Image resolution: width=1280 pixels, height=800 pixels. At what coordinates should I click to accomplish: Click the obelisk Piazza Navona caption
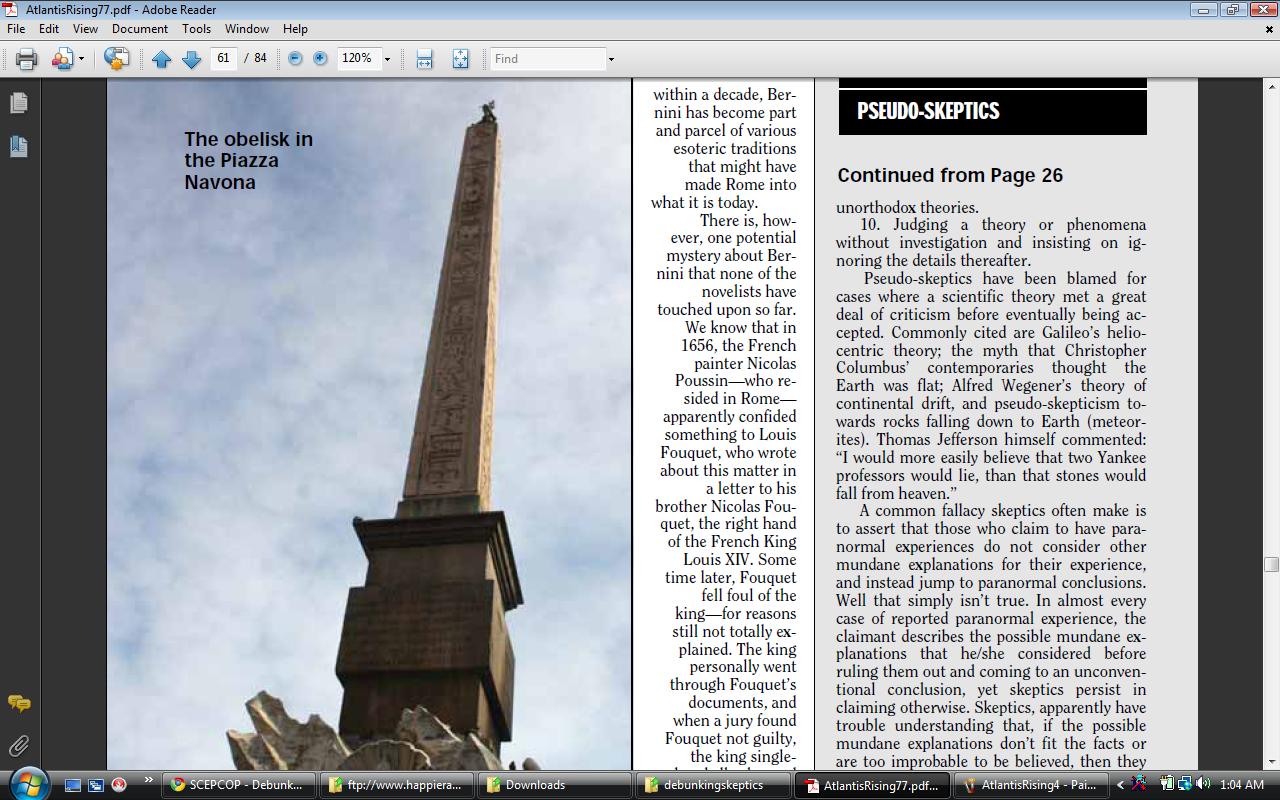[x=248, y=161]
